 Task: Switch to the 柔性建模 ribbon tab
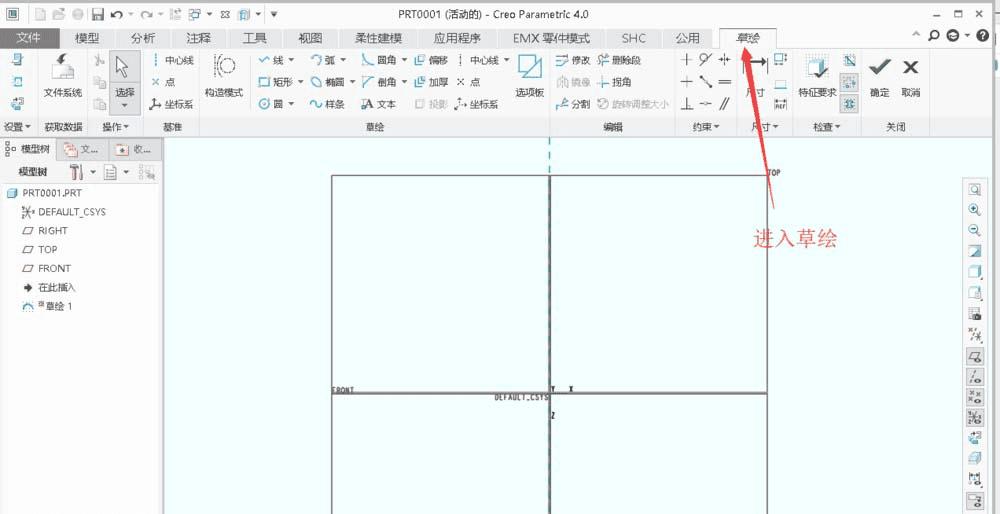(380, 38)
